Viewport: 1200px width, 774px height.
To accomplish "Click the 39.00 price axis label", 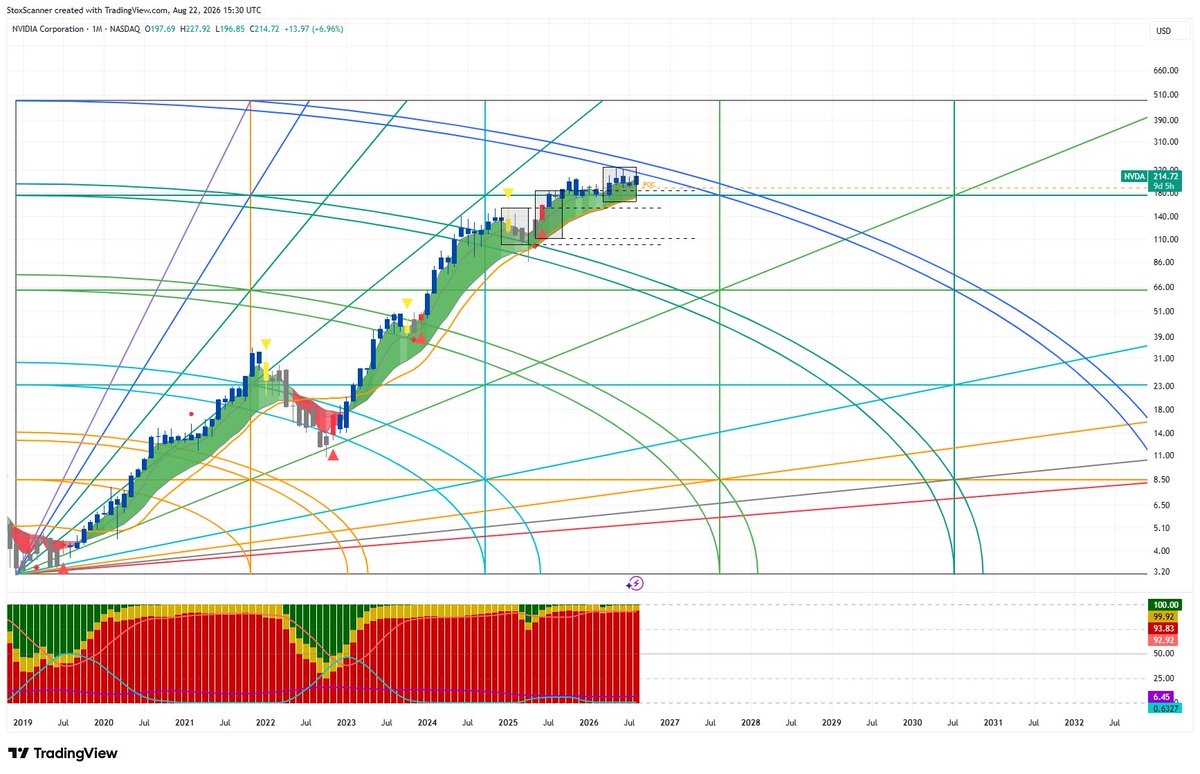I will pyautogui.click(x=1164, y=336).
